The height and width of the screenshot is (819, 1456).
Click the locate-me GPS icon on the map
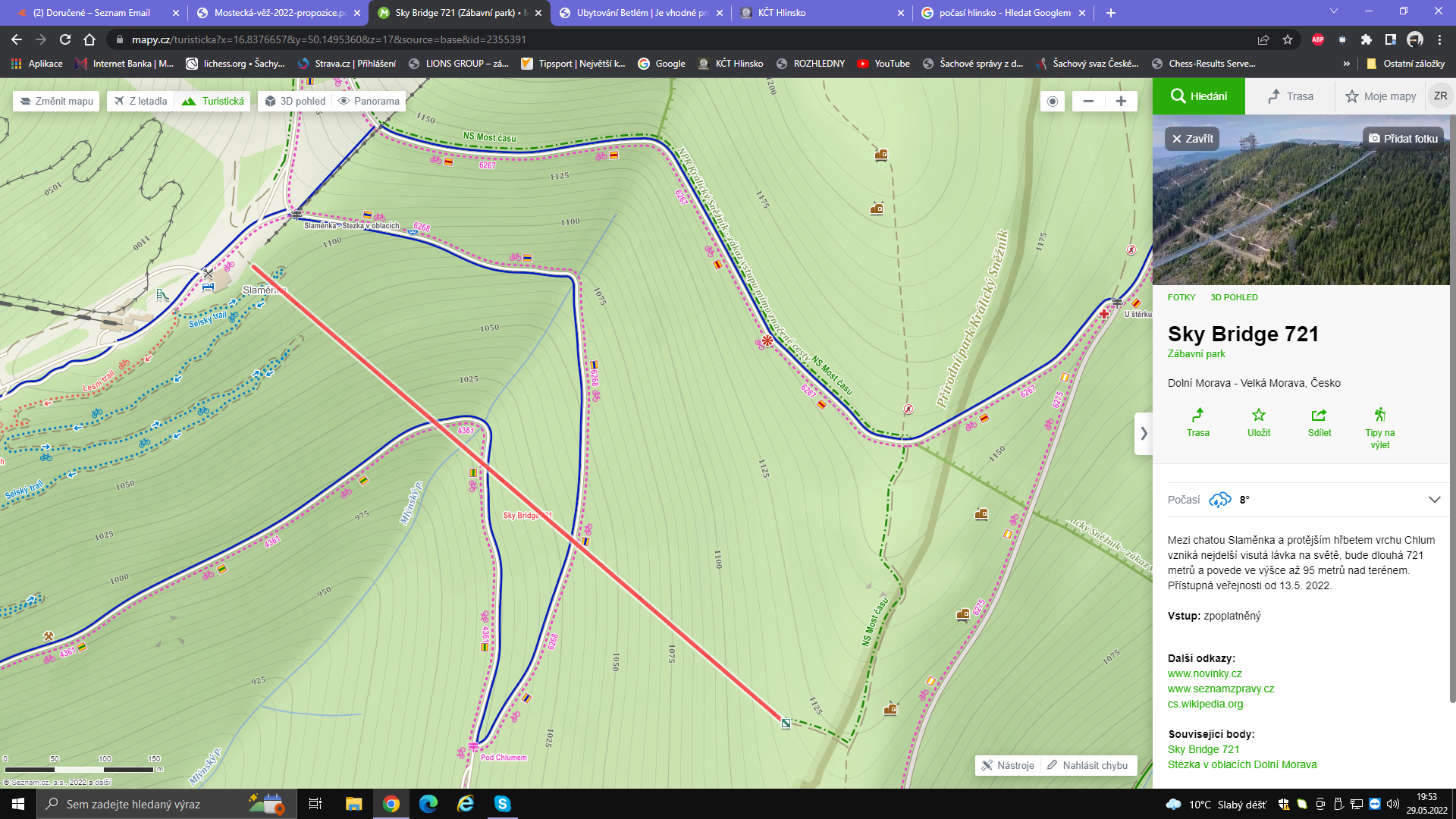[1052, 101]
